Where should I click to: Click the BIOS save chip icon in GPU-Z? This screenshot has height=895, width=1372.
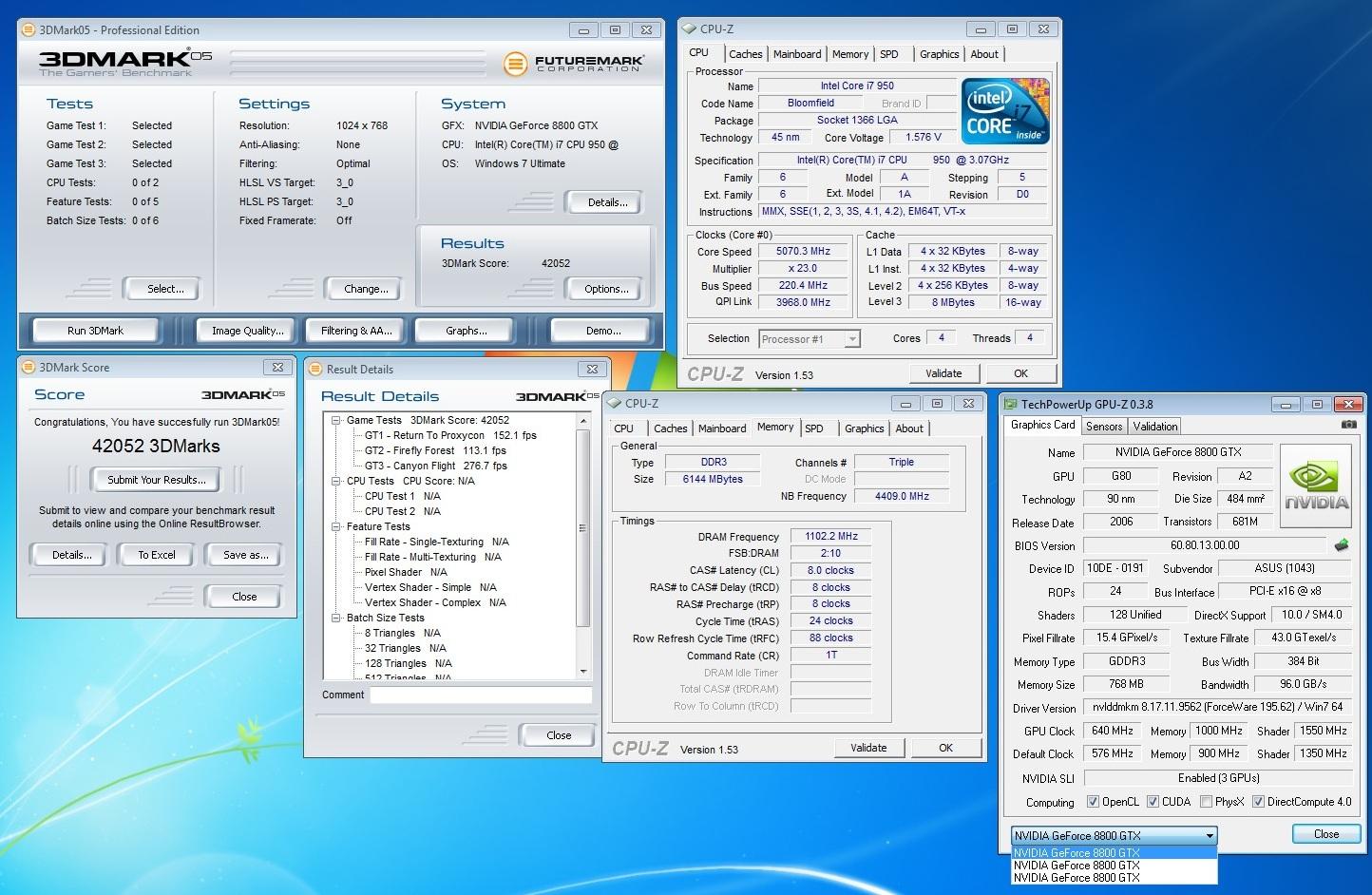1342,545
